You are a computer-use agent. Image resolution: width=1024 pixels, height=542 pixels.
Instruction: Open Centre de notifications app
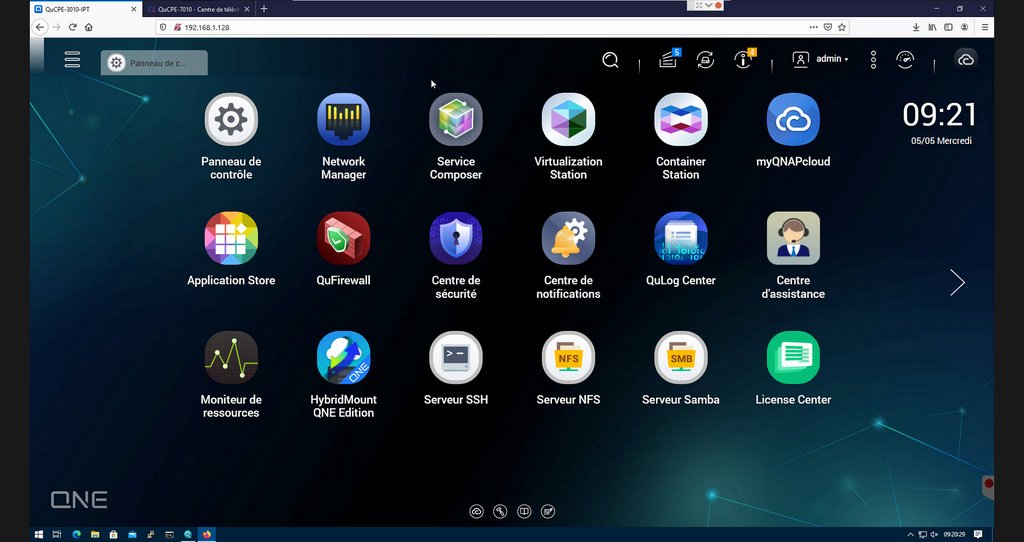click(568, 238)
